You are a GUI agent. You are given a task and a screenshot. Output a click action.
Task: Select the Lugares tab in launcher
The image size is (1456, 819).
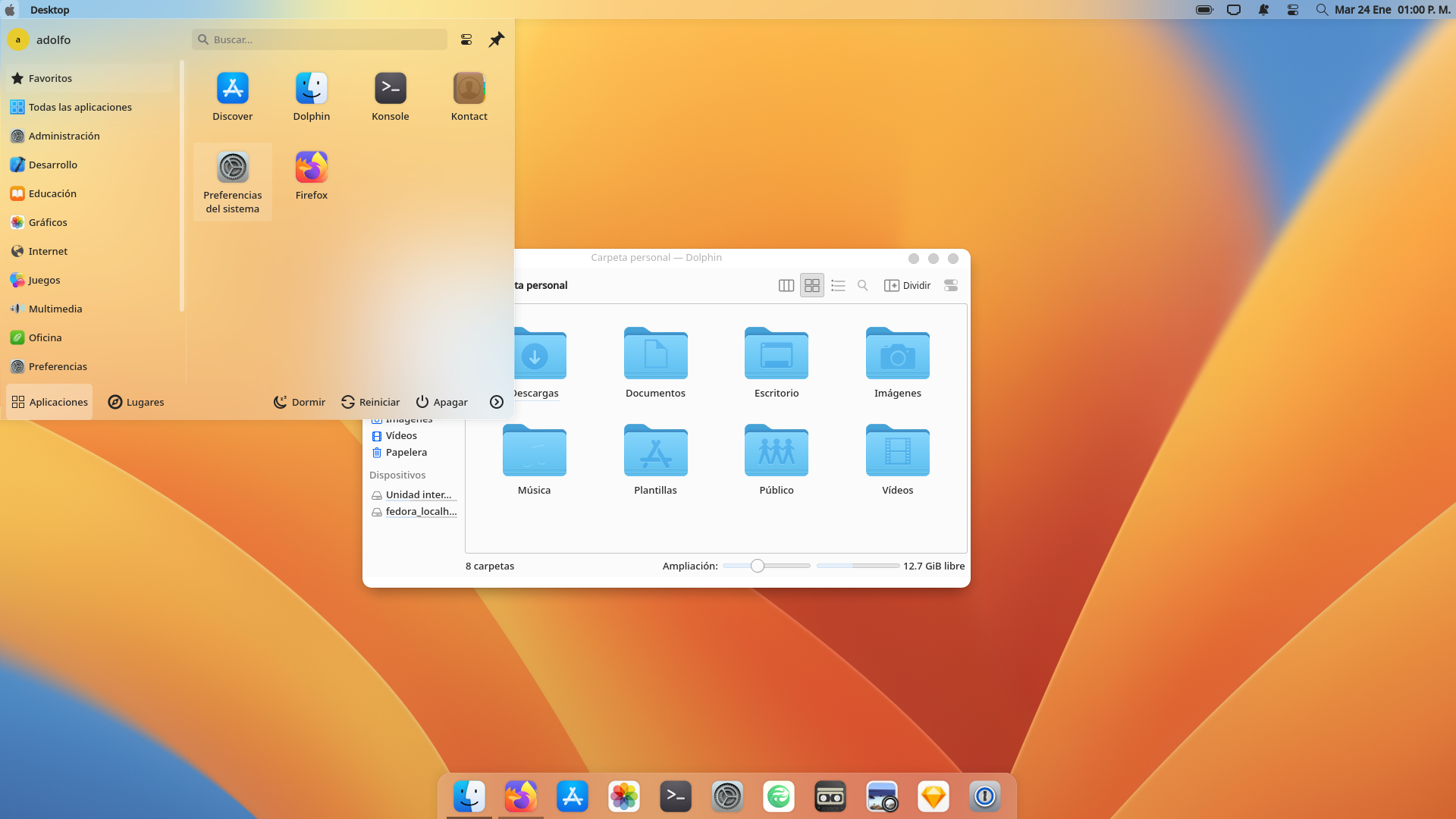coord(136,402)
